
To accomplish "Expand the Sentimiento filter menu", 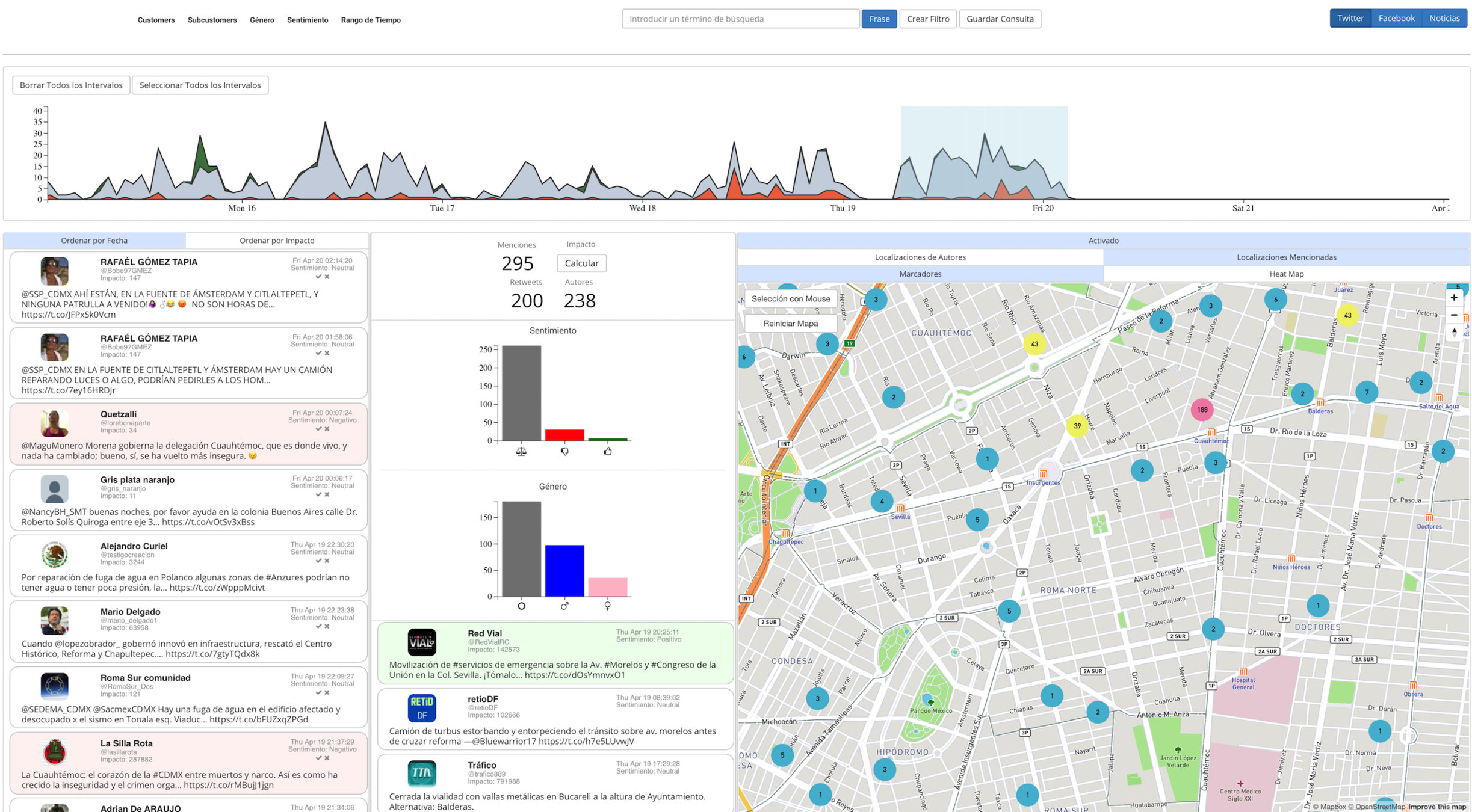I will point(308,20).
